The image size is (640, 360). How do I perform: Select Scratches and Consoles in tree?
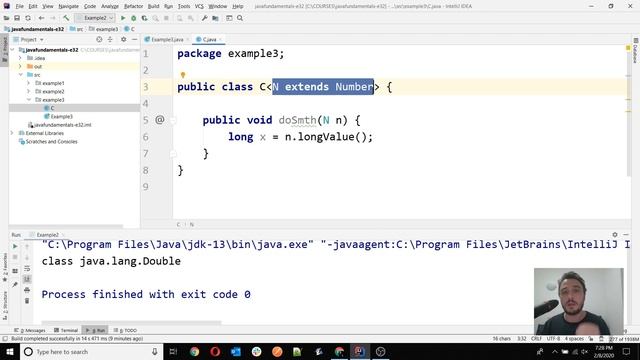[48, 142]
